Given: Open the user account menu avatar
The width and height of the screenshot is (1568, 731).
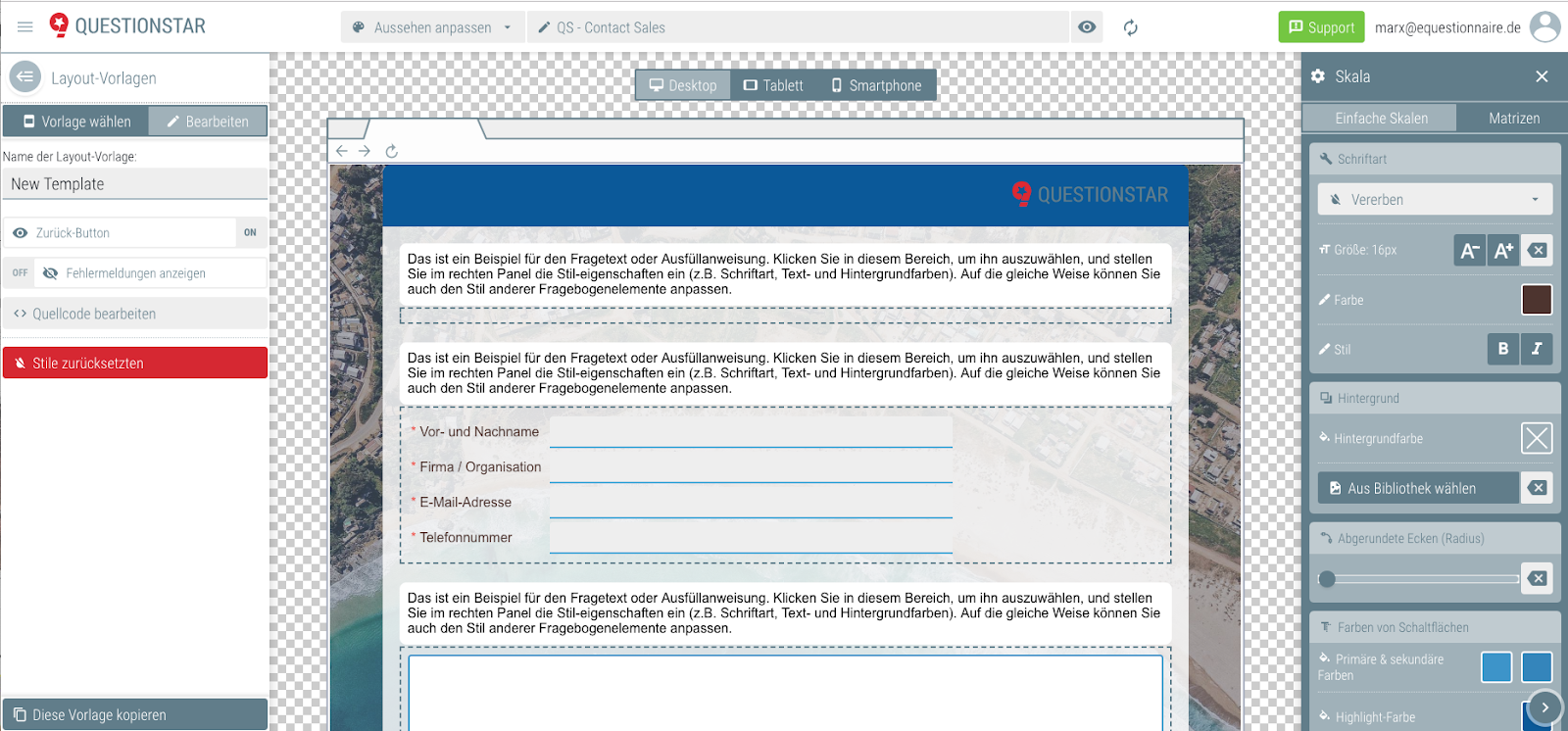Looking at the screenshot, I should tap(1544, 27).
